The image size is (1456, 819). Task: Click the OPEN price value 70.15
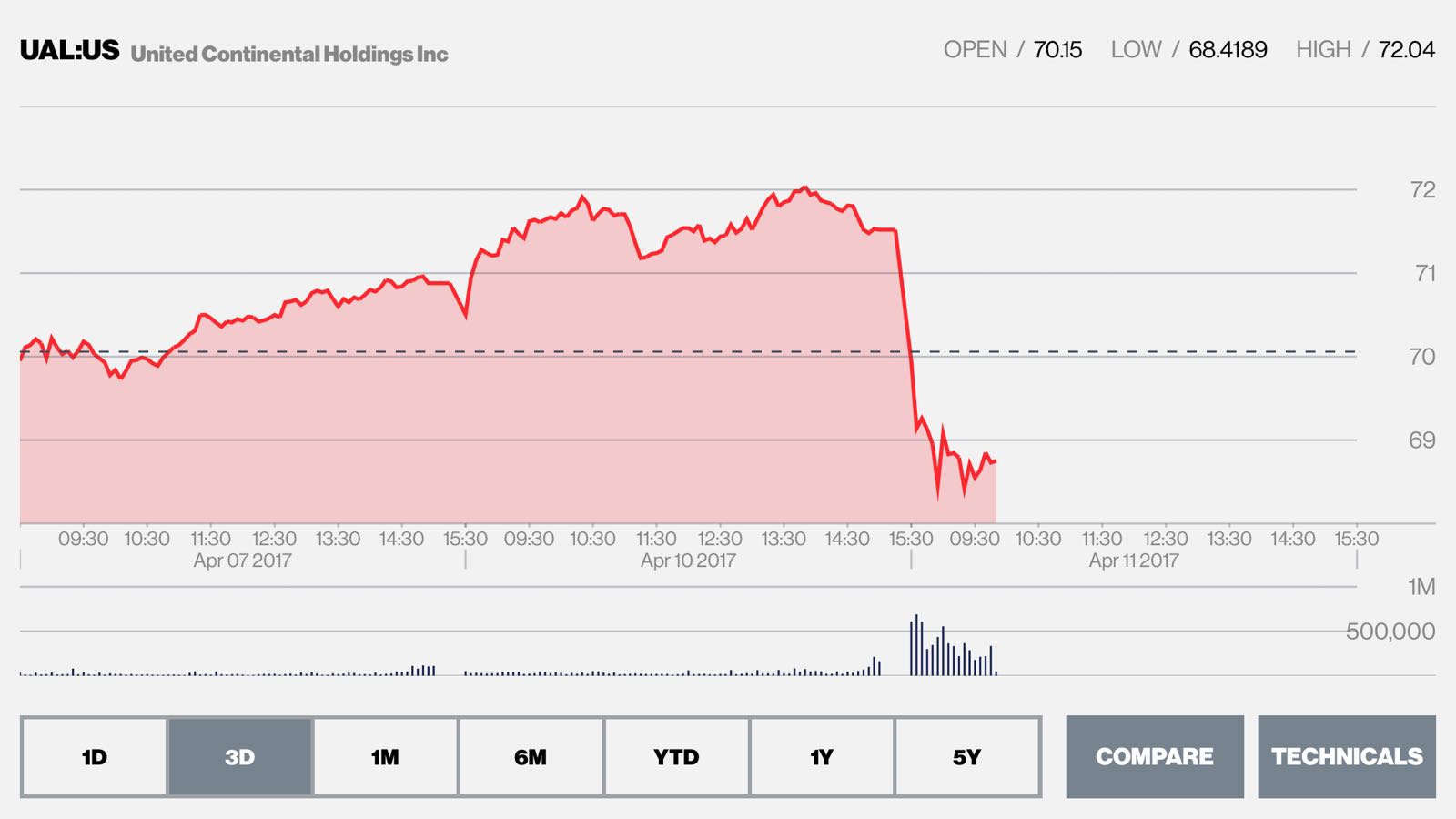(1057, 50)
